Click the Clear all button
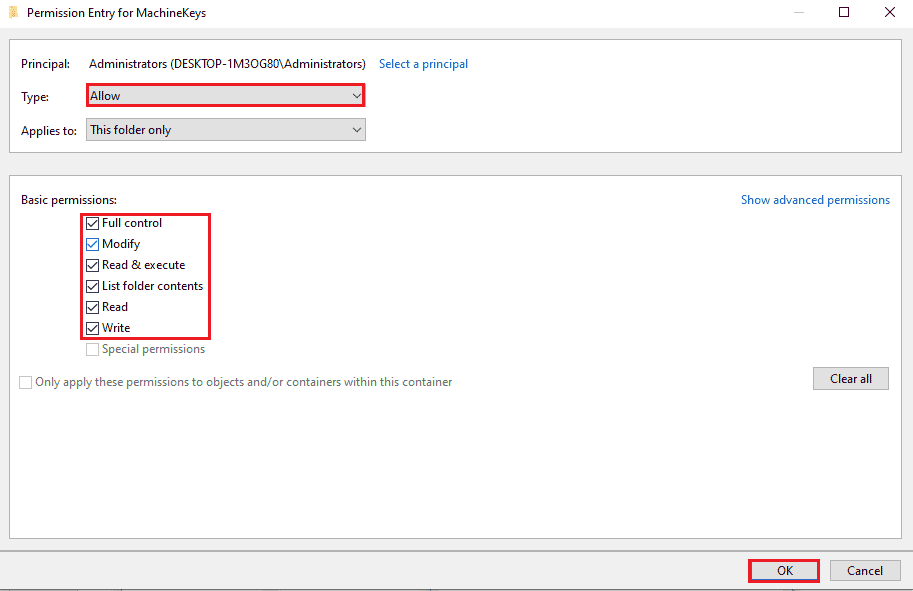913x591 pixels. click(x=851, y=378)
